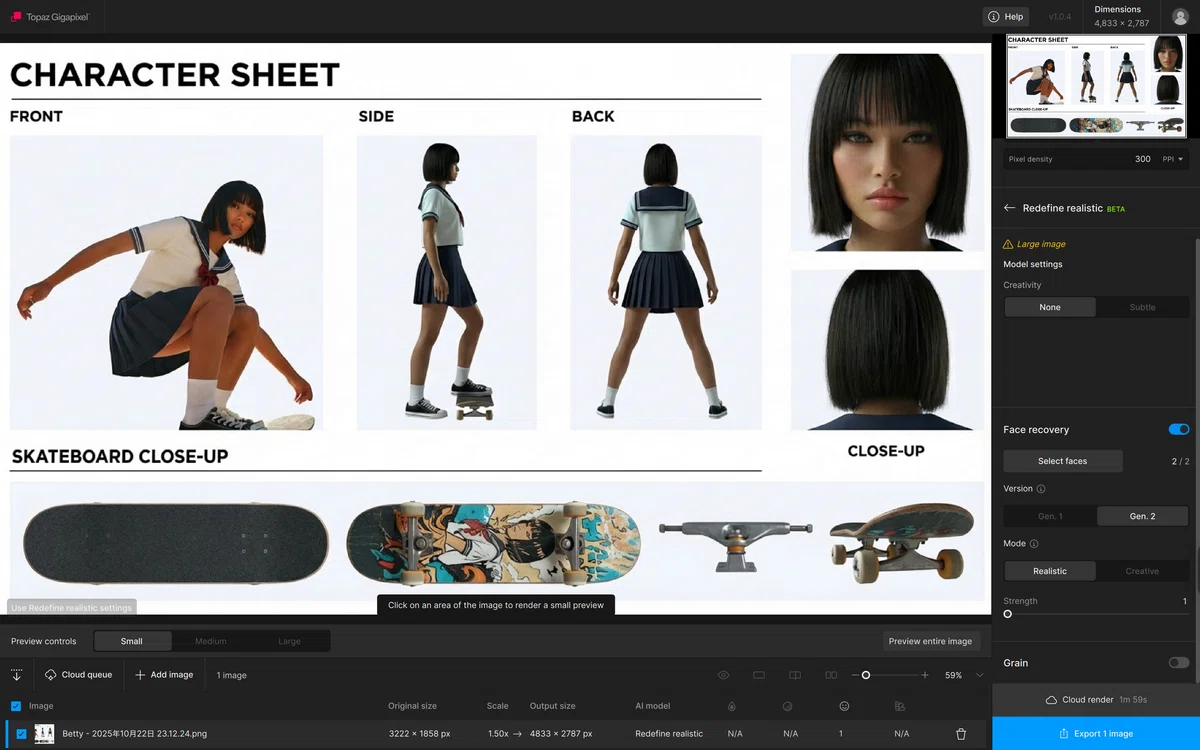This screenshot has height=750, width=1200.
Task: Select Large preview size
Action: pos(289,641)
